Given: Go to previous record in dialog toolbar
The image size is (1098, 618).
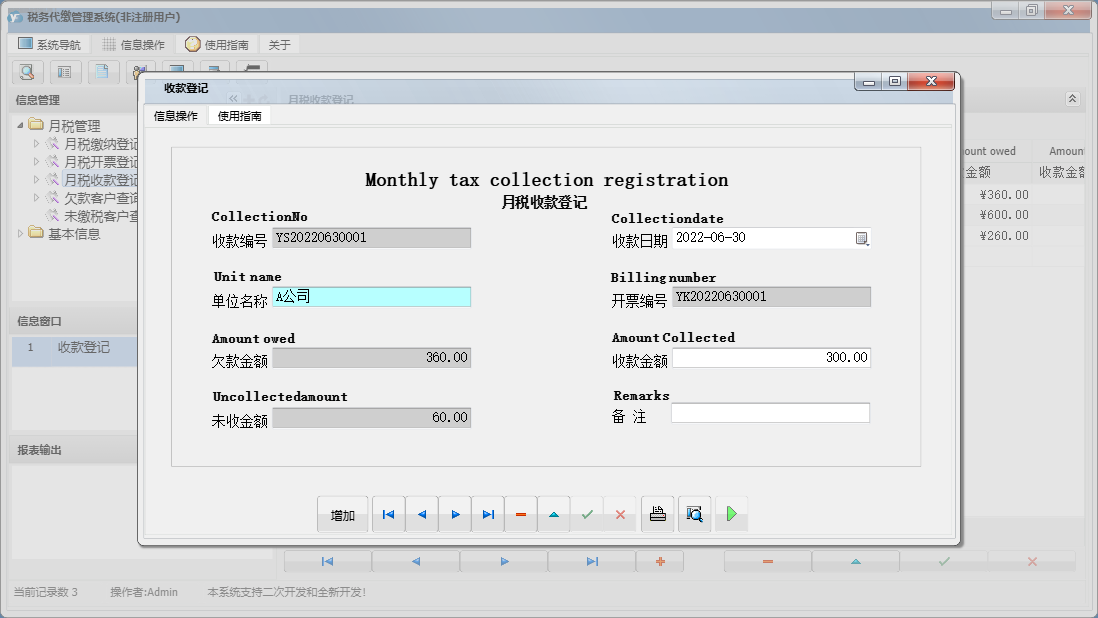Looking at the screenshot, I should 421,515.
